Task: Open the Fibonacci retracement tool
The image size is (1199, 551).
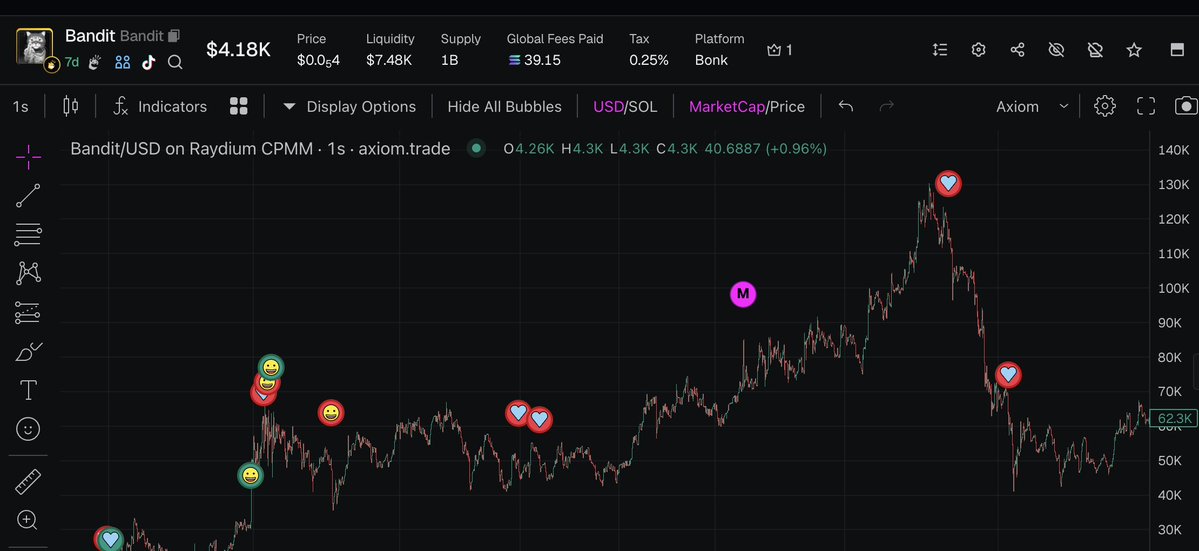Action: coord(28,235)
